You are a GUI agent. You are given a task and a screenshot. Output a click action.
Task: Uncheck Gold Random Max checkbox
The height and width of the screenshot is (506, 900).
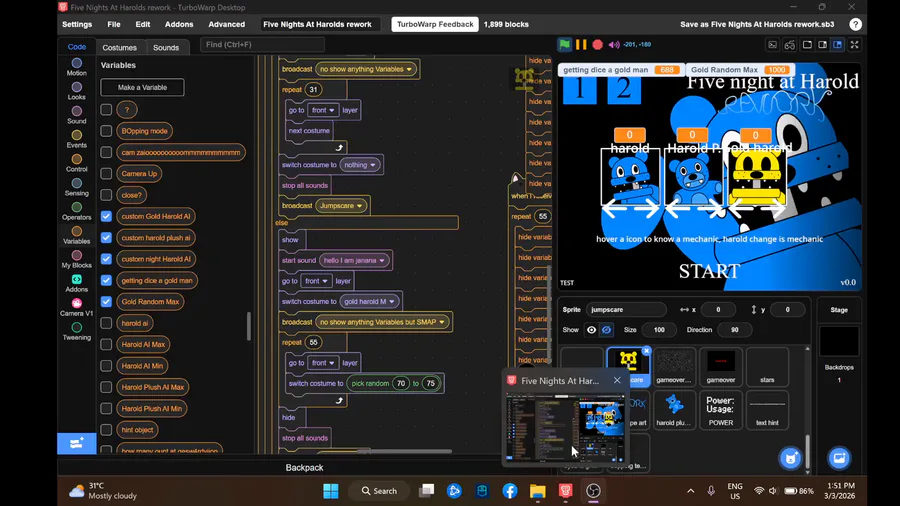coord(106,301)
